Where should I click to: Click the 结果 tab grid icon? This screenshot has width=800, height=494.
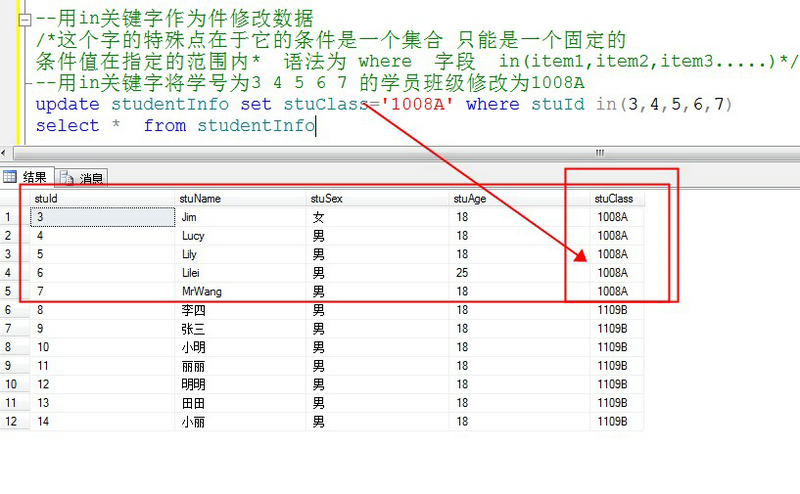pyautogui.click(x=10, y=177)
